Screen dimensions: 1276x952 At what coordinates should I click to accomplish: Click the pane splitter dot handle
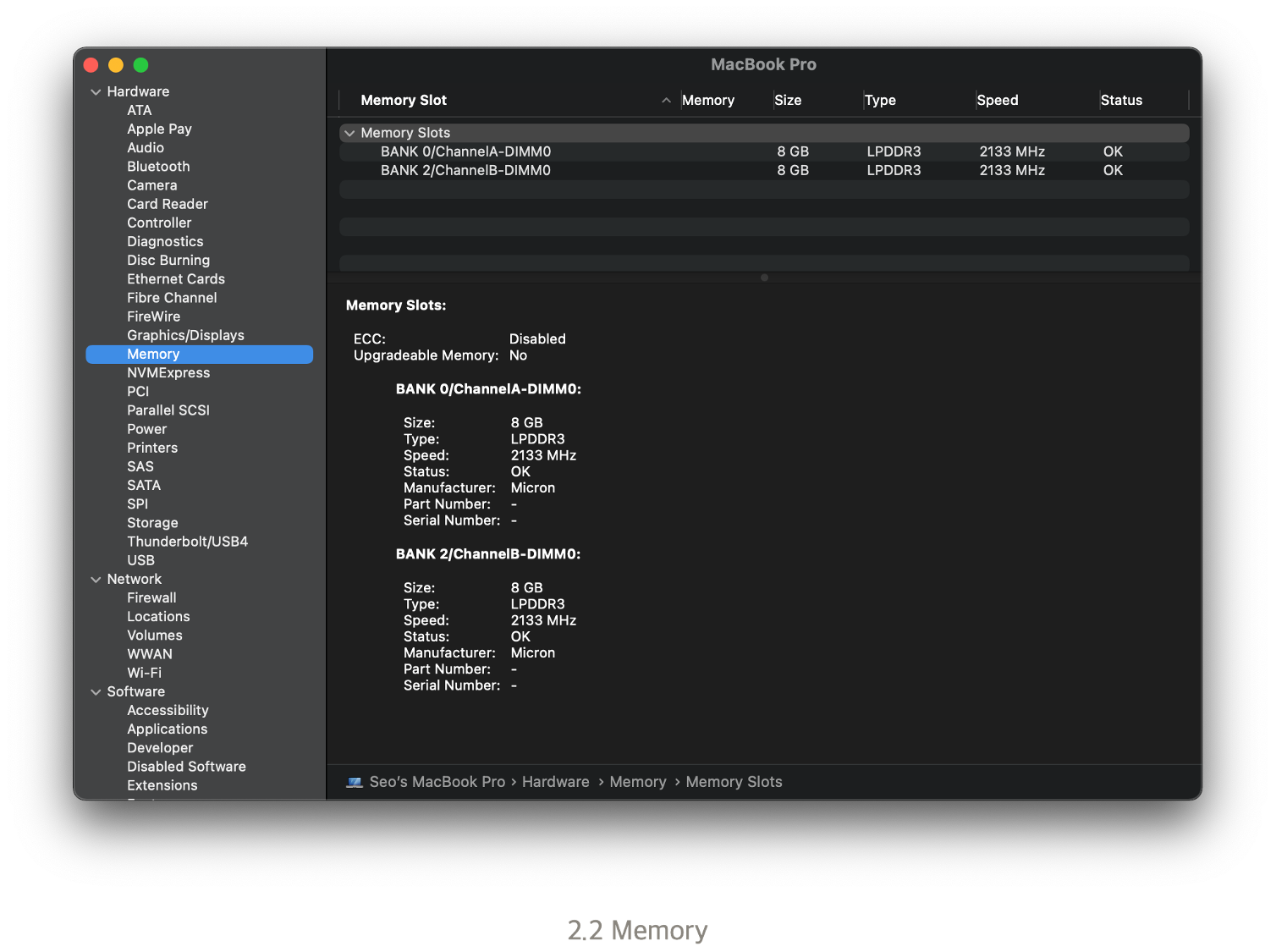click(764, 278)
